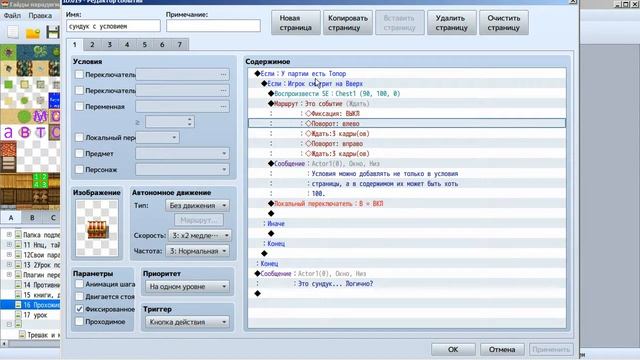Click the New project icon in main toolbar
The width and height of the screenshot is (640, 360).
[x=12, y=32]
